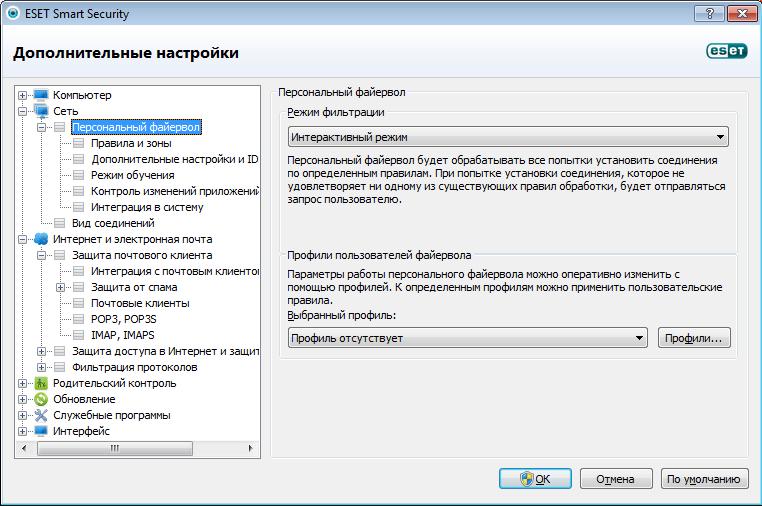
Task: Click the Родительский контроль icon
Action: [x=41, y=383]
